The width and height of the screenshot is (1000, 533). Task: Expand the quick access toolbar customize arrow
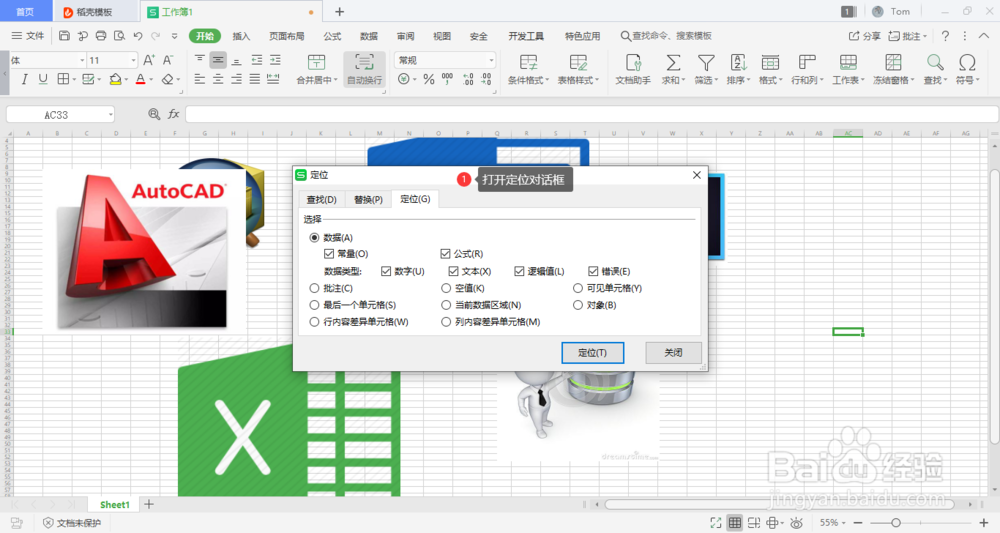point(174,36)
